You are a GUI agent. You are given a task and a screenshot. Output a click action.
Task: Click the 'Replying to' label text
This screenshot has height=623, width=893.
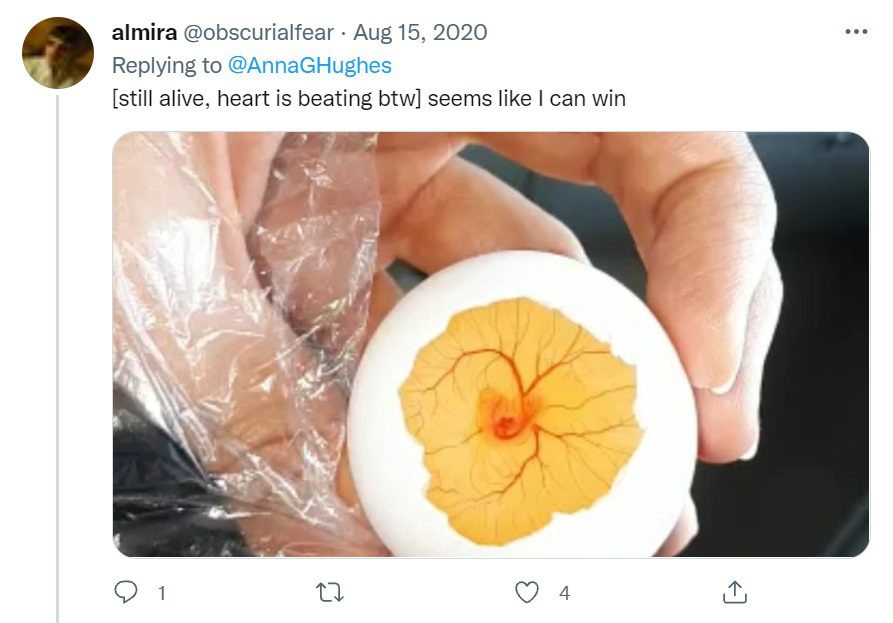coord(166,65)
